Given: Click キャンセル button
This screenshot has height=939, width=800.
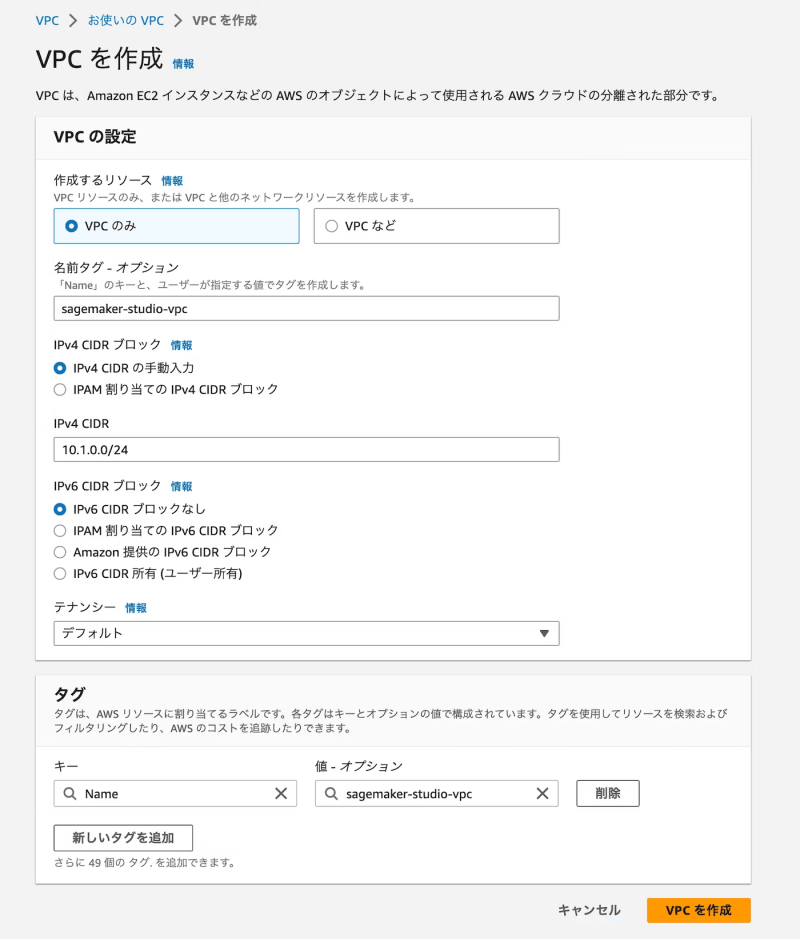Looking at the screenshot, I should coord(589,910).
